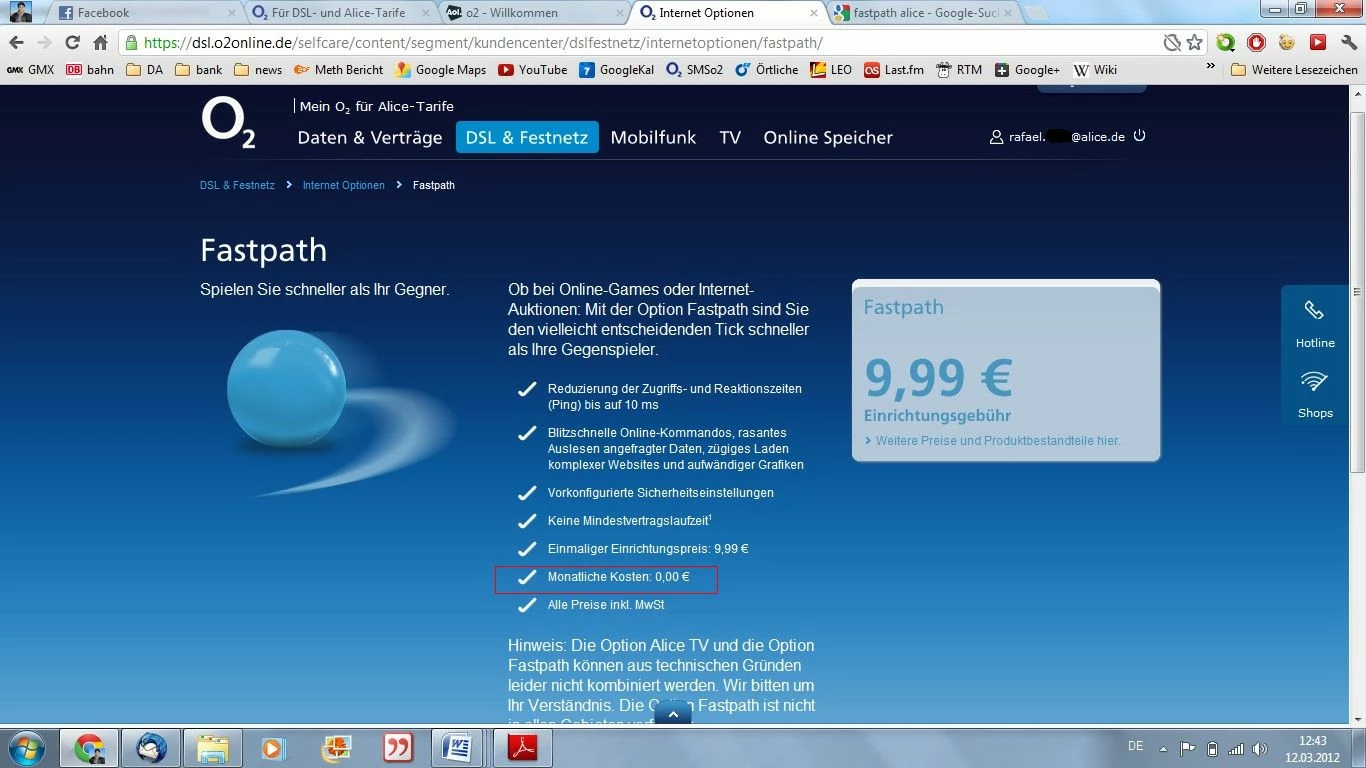Follow the DSL & Festnetz breadcrumb link
The height and width of the screenshot is (768, 1366).
click(x=237, y=185)
